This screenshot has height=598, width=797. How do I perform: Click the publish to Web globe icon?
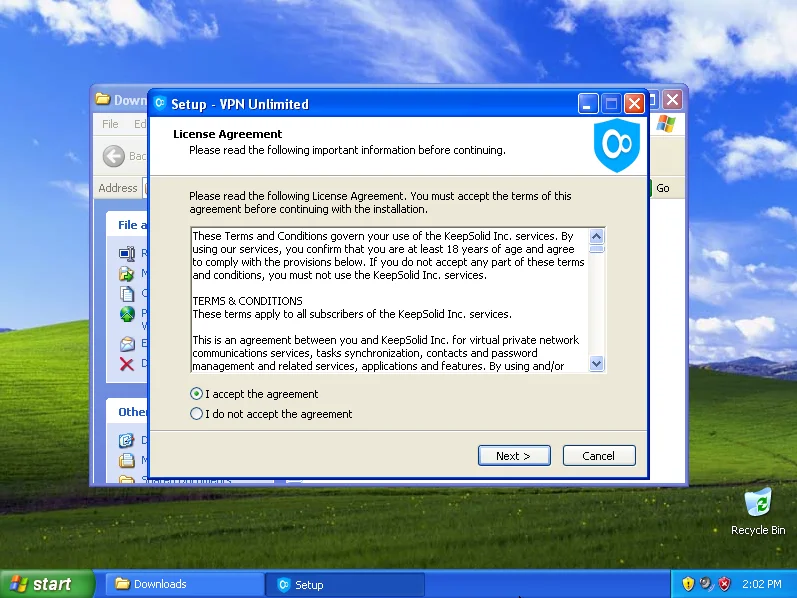(127, 314)
